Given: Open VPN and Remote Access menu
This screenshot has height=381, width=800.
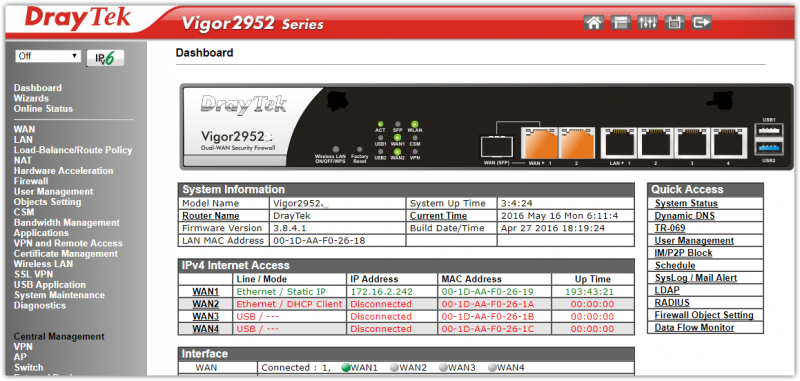Looking at the screenshot, I should (x=68, y=243).
